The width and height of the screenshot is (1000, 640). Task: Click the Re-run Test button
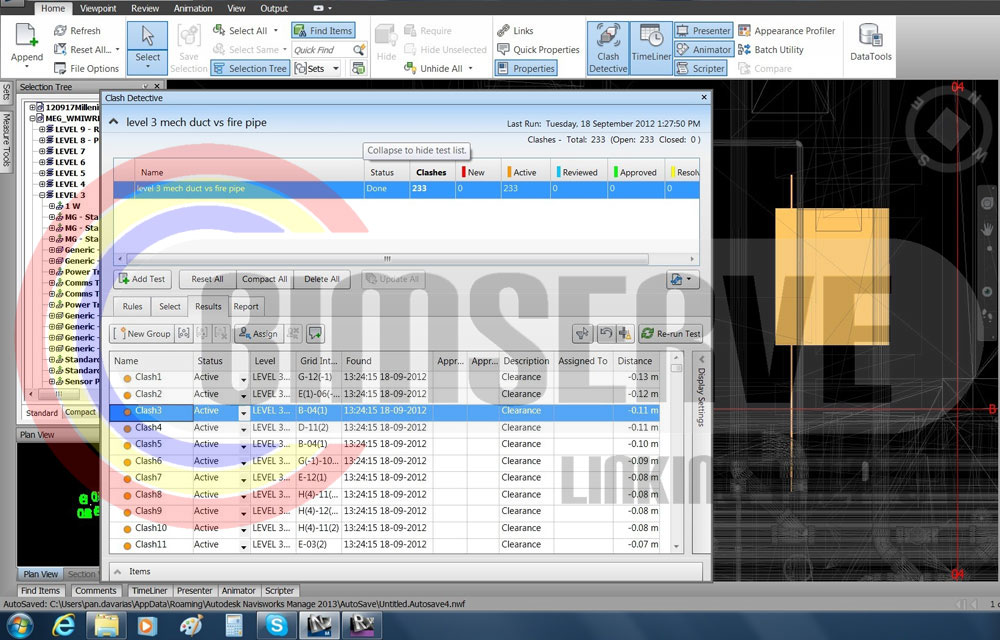click(670, 333)
